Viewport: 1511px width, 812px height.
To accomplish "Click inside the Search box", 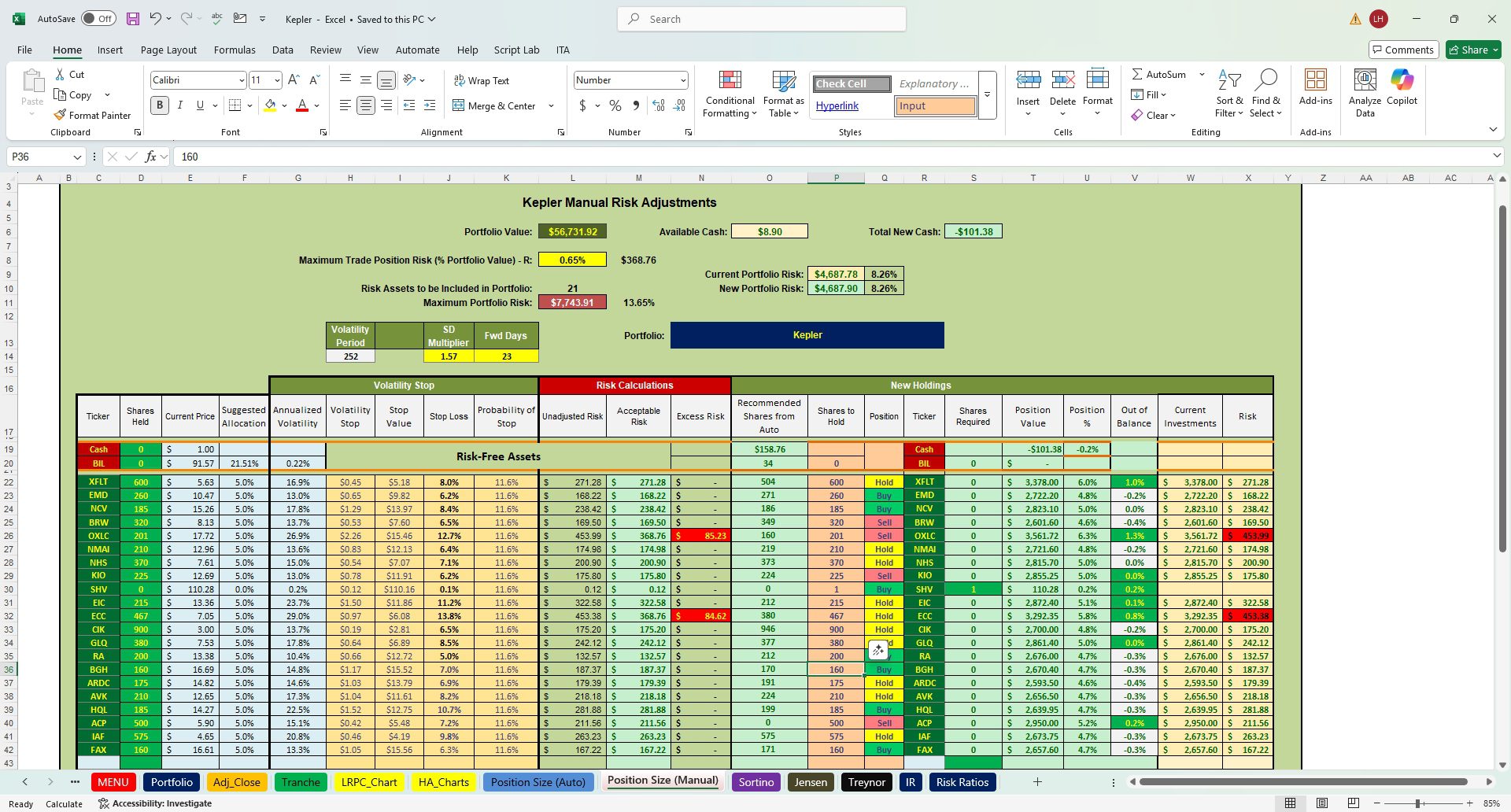I will click(760, 18).
